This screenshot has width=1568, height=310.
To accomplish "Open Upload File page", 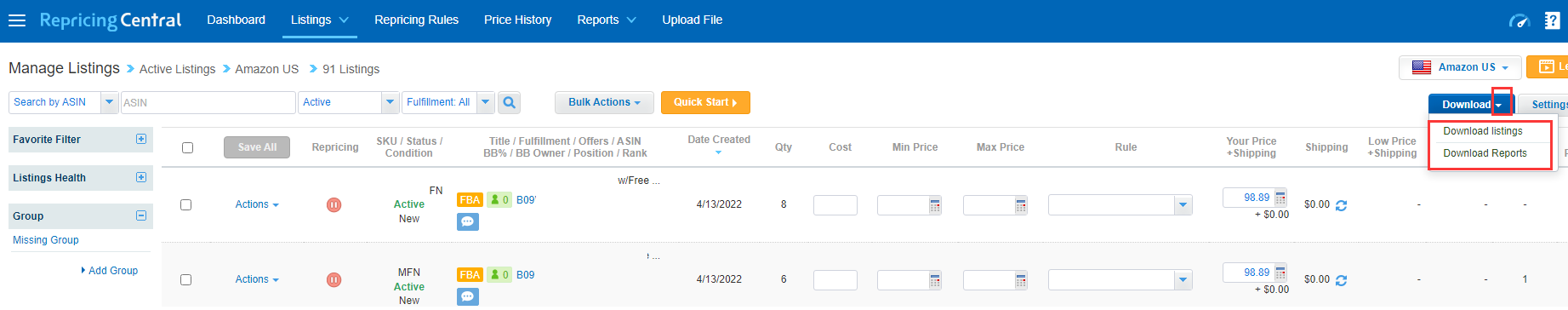I will click(692, 20).
